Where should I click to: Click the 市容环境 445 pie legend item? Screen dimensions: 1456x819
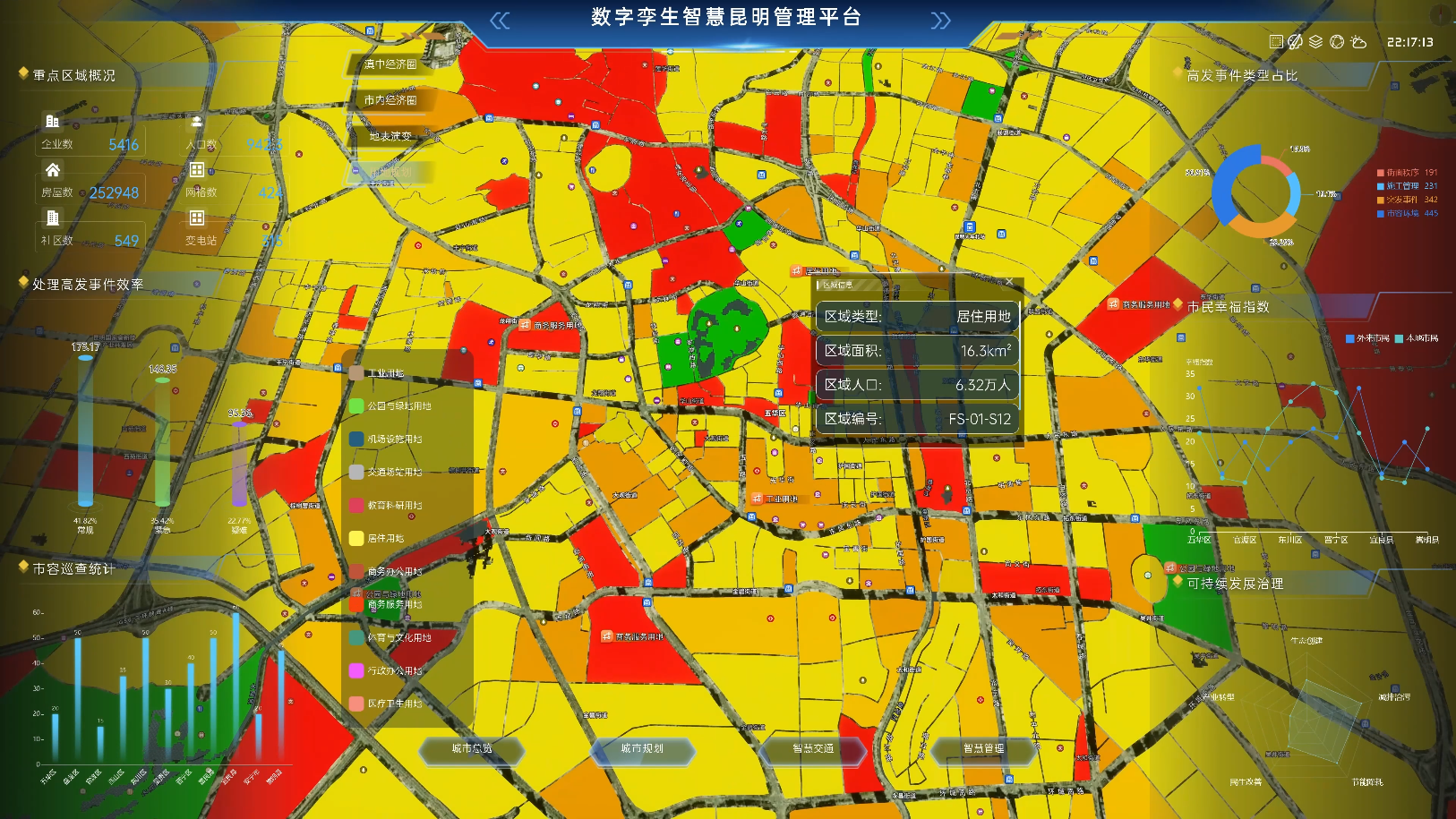pyautogui.click(x=1408, y=213)
